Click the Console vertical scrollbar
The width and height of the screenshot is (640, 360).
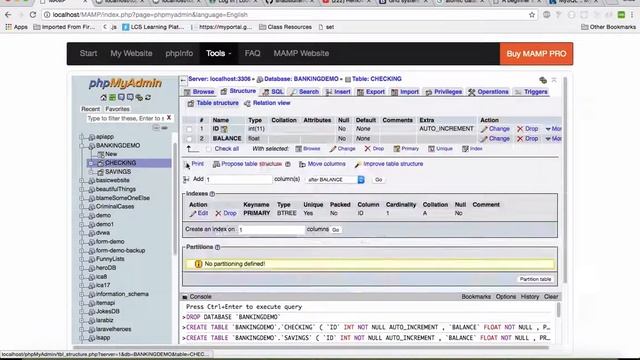pos(558,310)
